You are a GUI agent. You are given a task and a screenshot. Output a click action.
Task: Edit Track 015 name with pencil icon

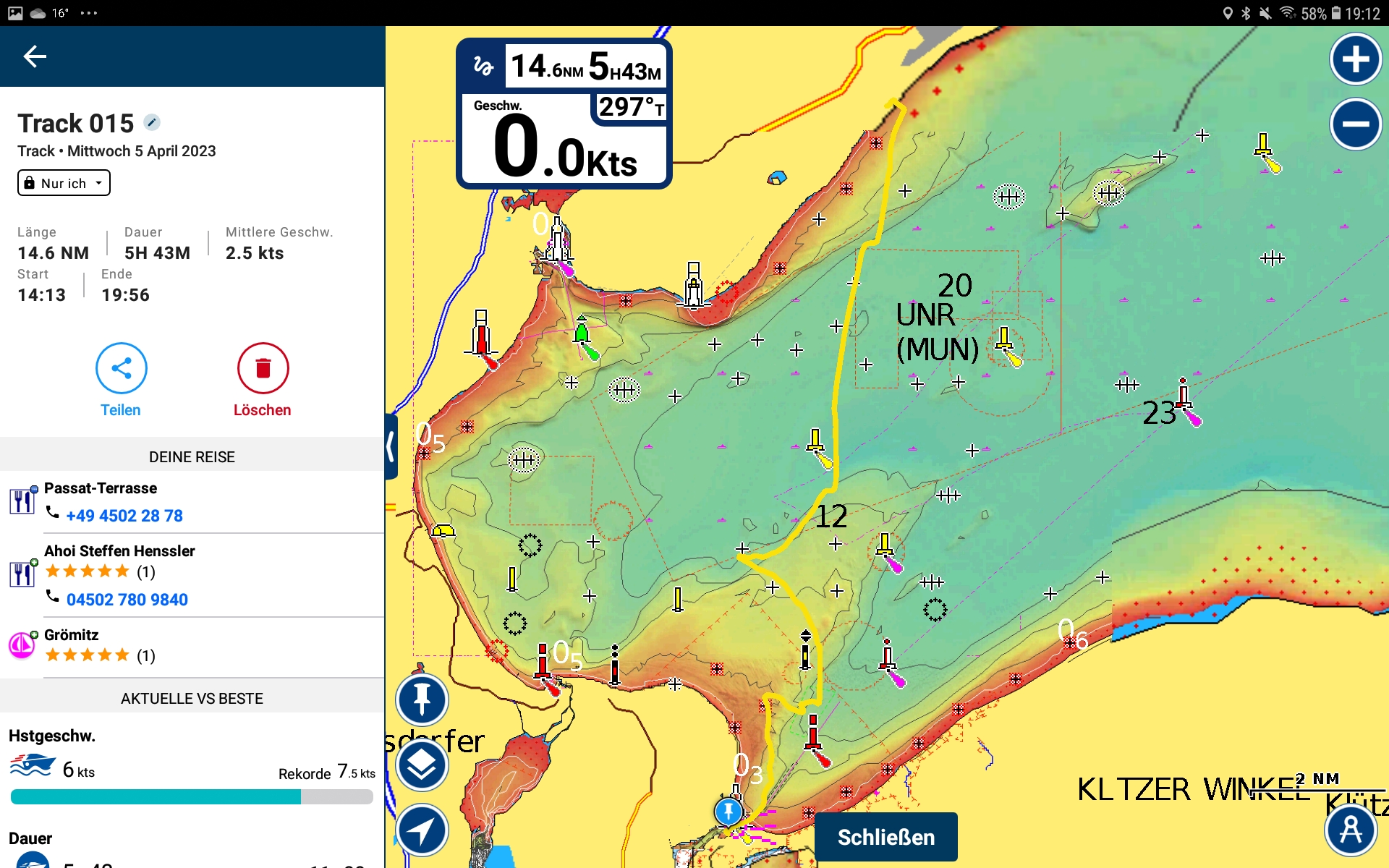pyautogui.click(x=152, y=122)
